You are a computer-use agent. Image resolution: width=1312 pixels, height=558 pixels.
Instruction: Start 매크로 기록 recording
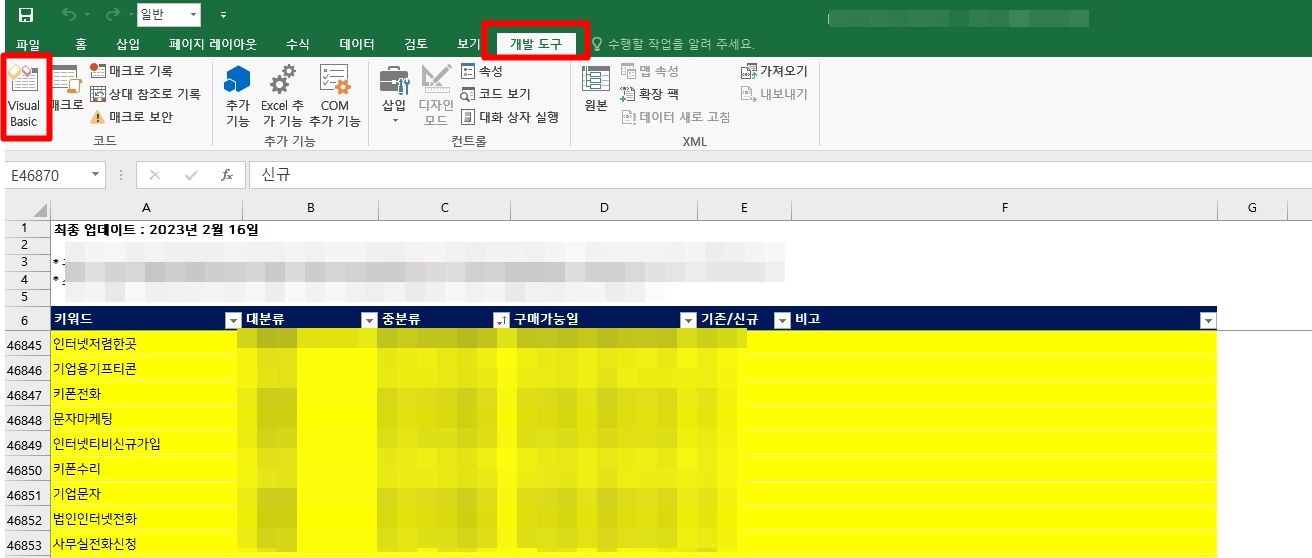[x=131, y=71]
